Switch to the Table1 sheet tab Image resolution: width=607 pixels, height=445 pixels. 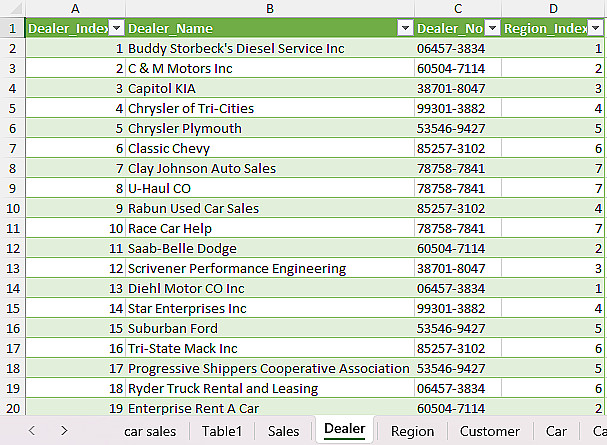point(222,431)
